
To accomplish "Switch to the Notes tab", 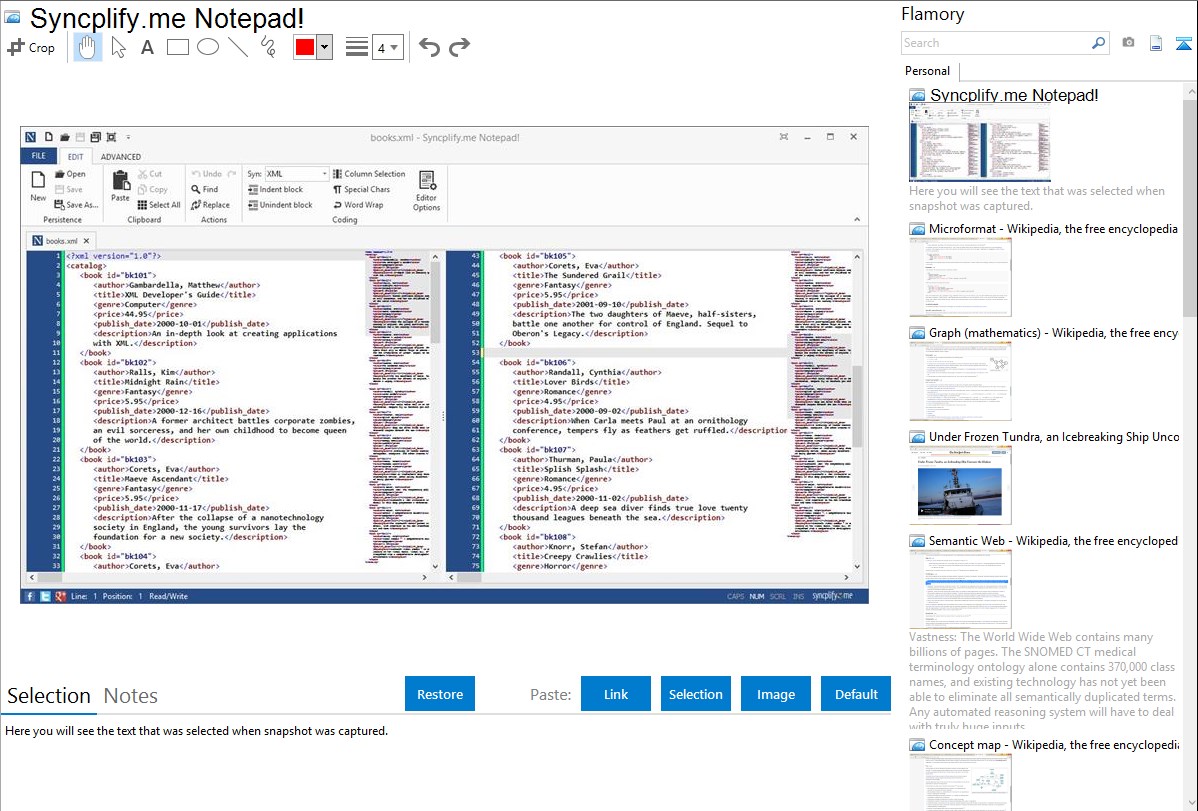I will 131,696.
